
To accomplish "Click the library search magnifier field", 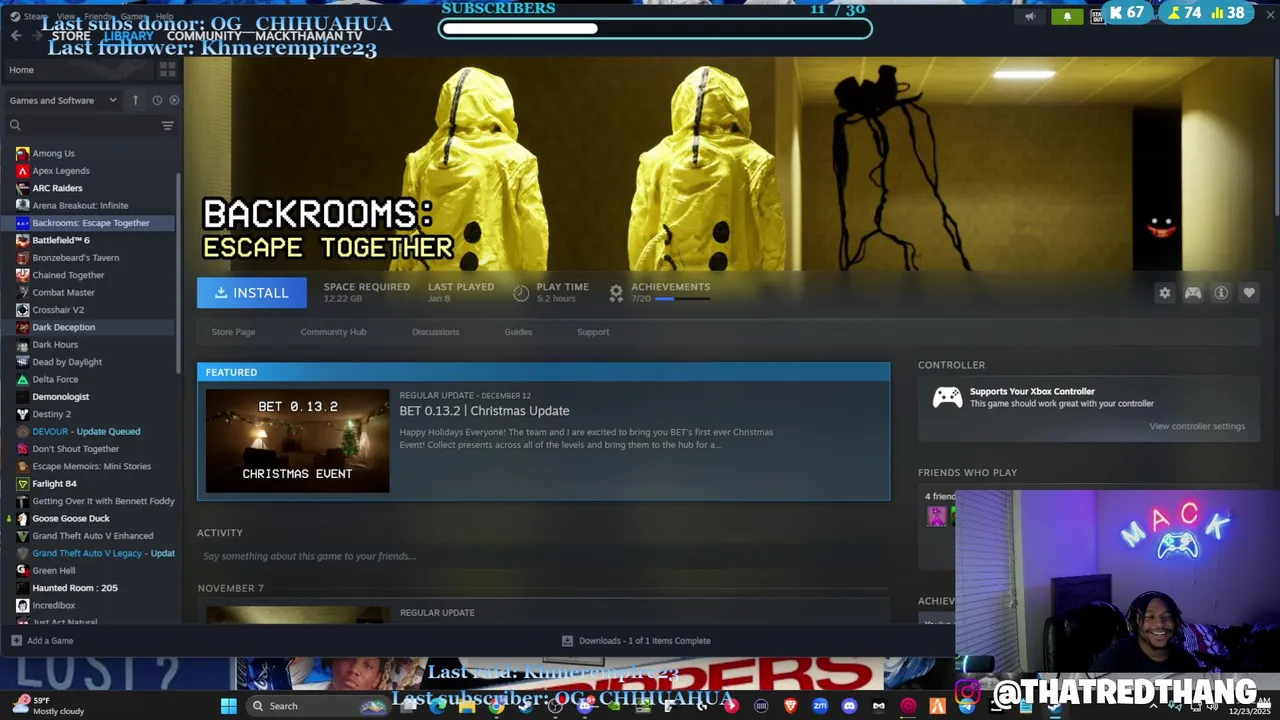I will (85, 125).
